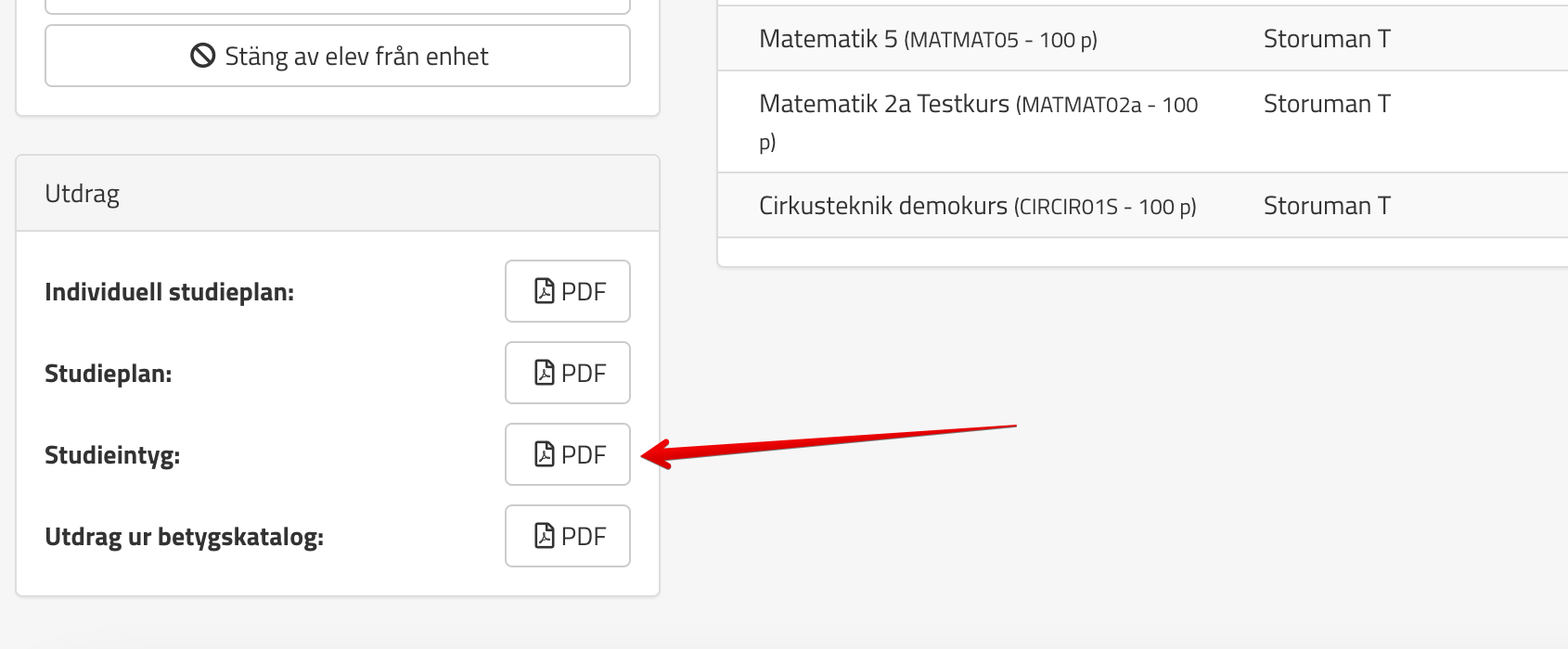Viewport: 1568px width, 649px height.
Task: Click the MATMAT05 course code text
Action: click(x=965, y=41)
